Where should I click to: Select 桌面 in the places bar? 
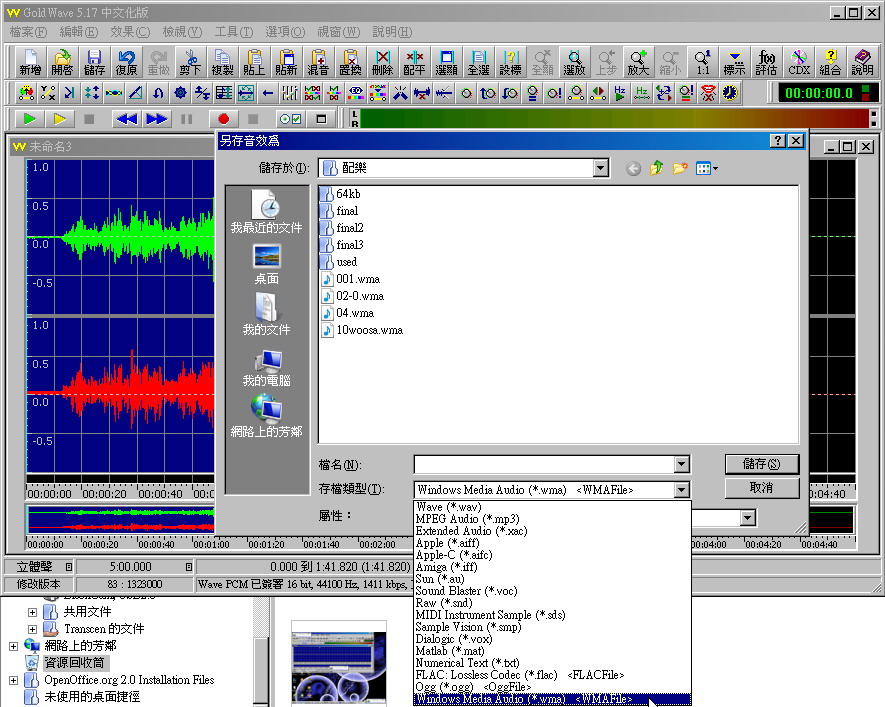tap(266, 264)
